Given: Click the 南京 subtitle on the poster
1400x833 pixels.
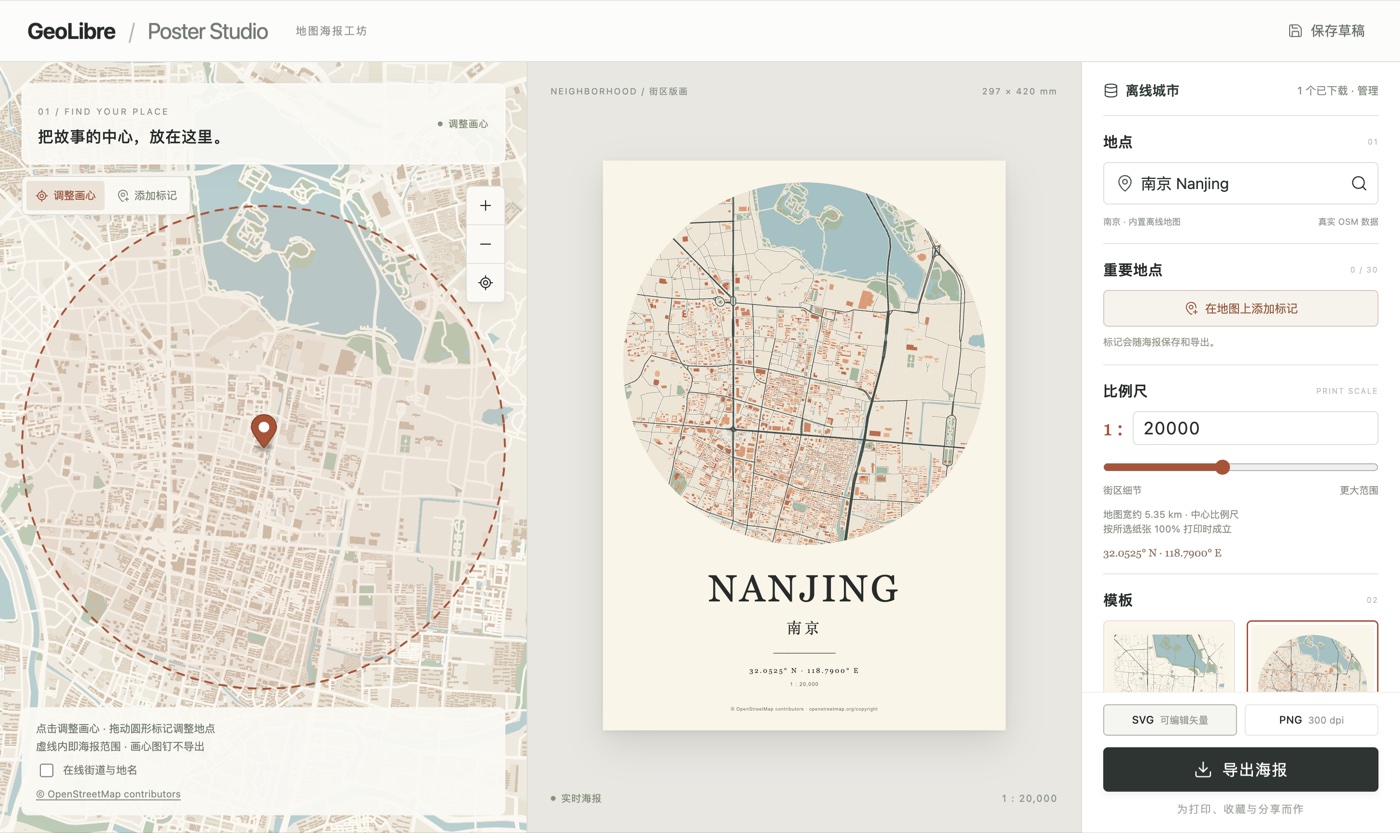Looking at the screenshot, I should [804, 628].
